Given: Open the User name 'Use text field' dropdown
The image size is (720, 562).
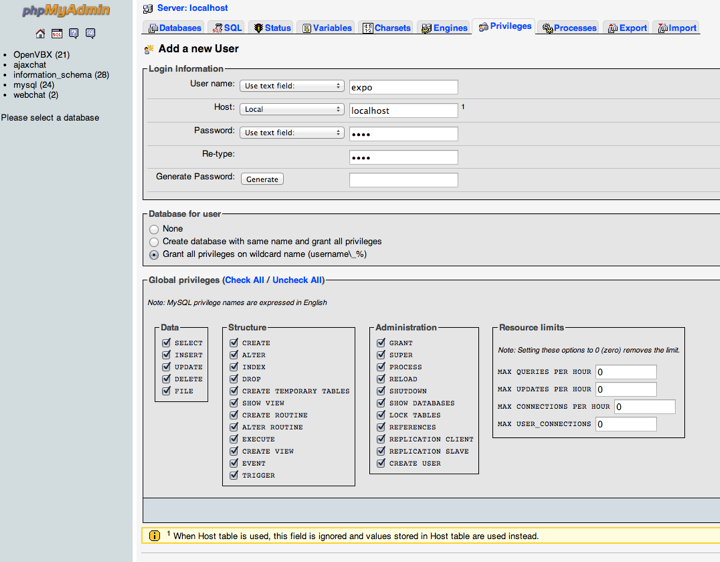Looking at the screenshot, I should (x=292, y=86).
